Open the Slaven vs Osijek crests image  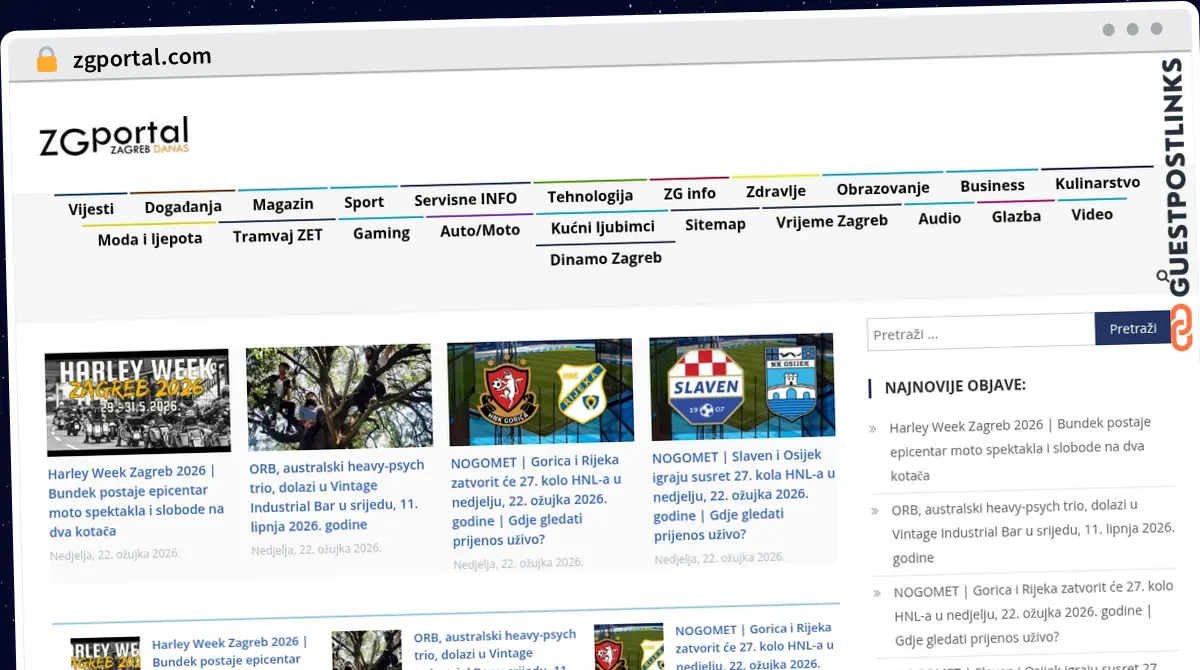(x=742, y=387)
